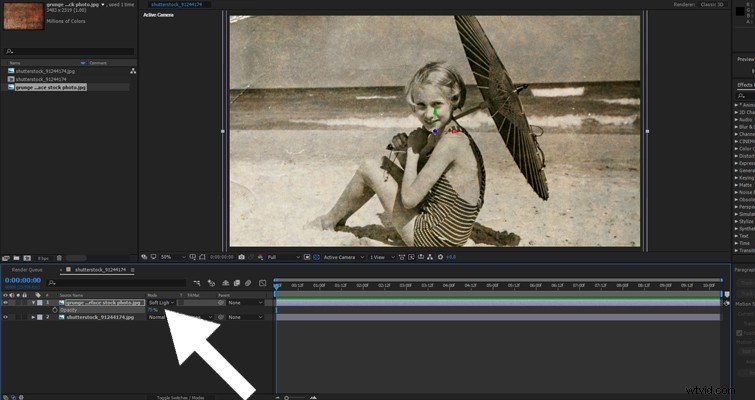Hide the grunge surface stock photo layer

[x=5, y=303]
